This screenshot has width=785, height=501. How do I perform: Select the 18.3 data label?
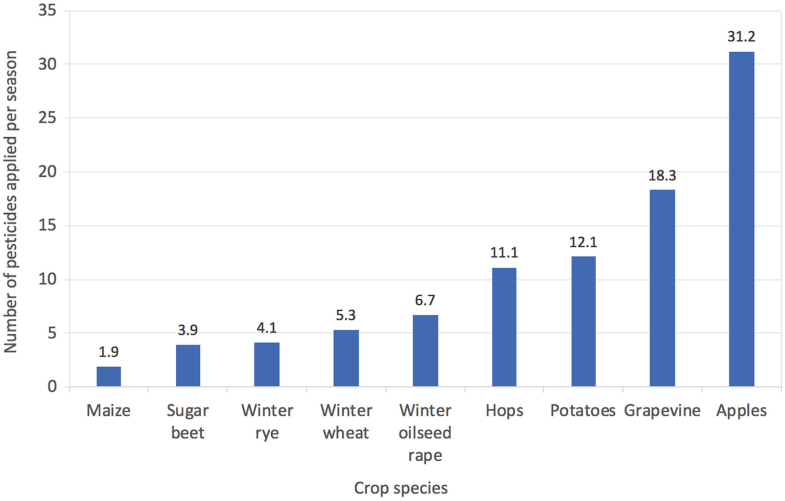[662, 176]
